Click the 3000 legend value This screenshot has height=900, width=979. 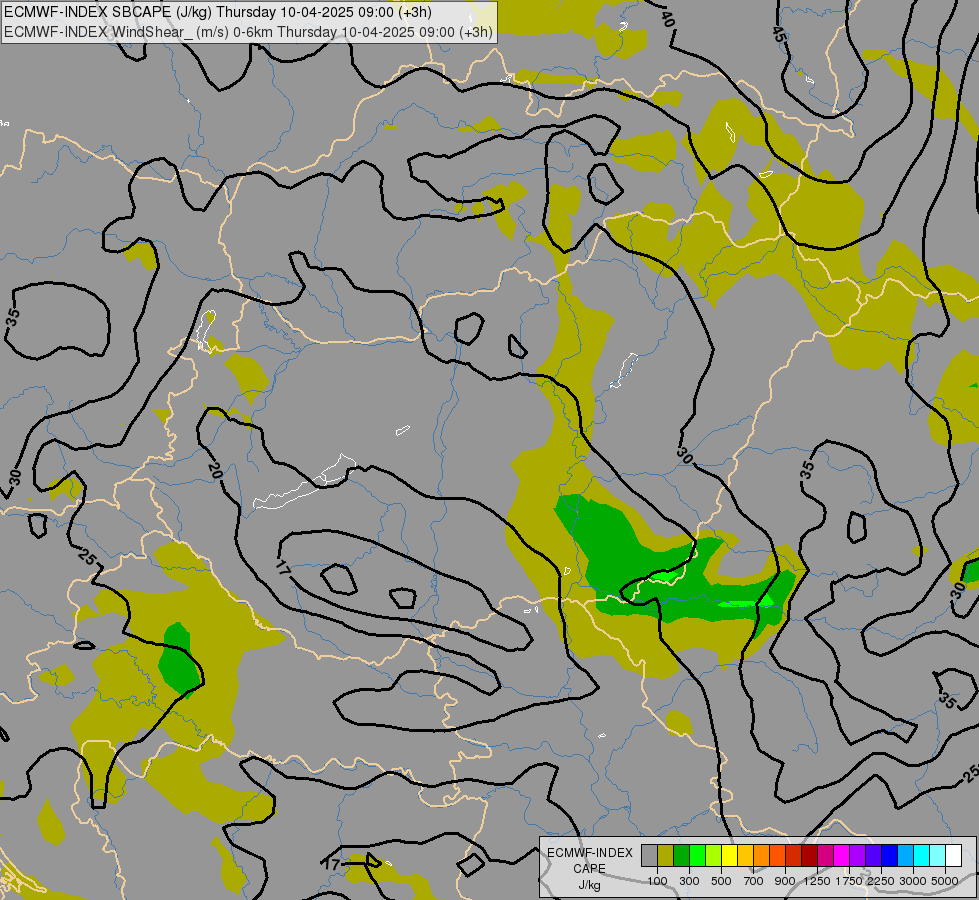[913, 881]
